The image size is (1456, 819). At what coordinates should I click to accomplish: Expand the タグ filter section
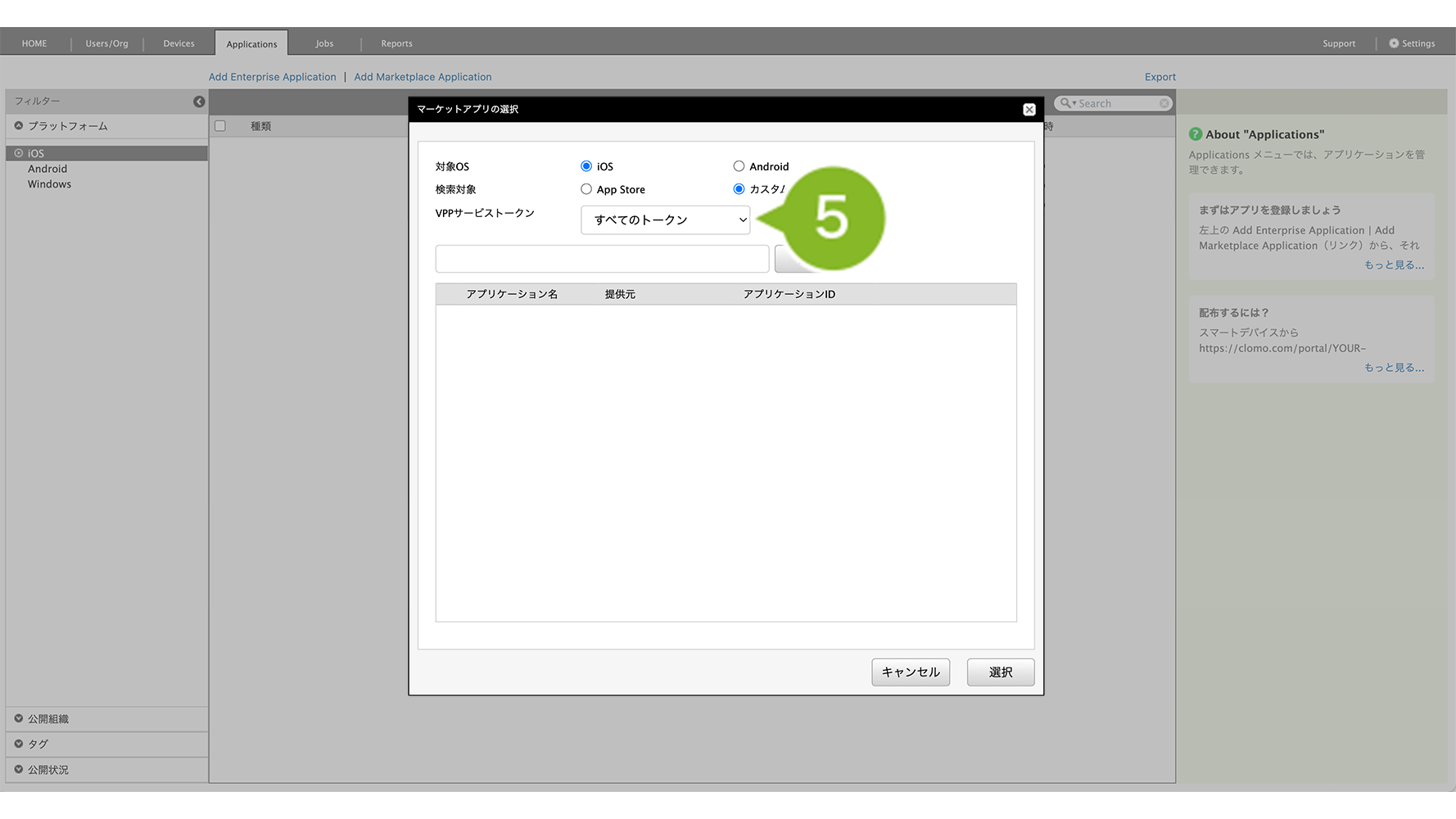click(x=19, y=744)
